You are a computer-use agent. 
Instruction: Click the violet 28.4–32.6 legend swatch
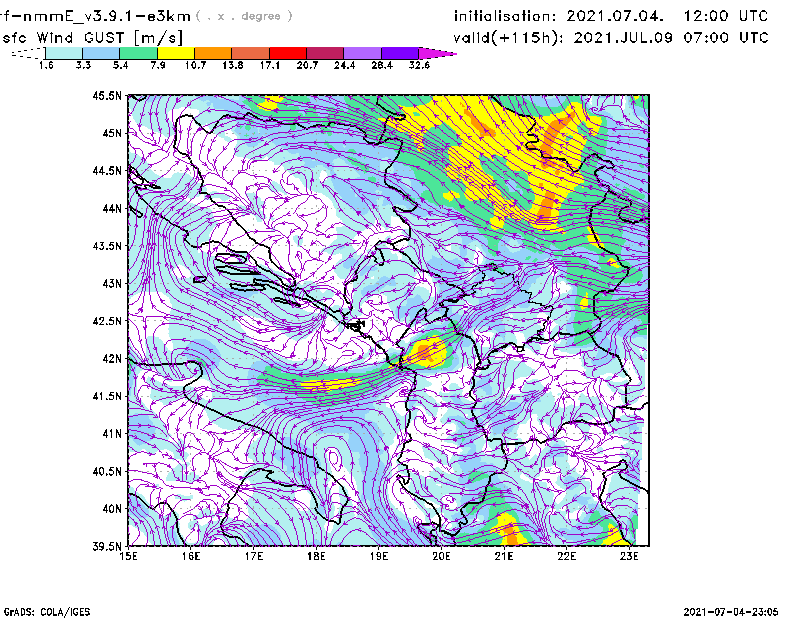pos(400,53)
